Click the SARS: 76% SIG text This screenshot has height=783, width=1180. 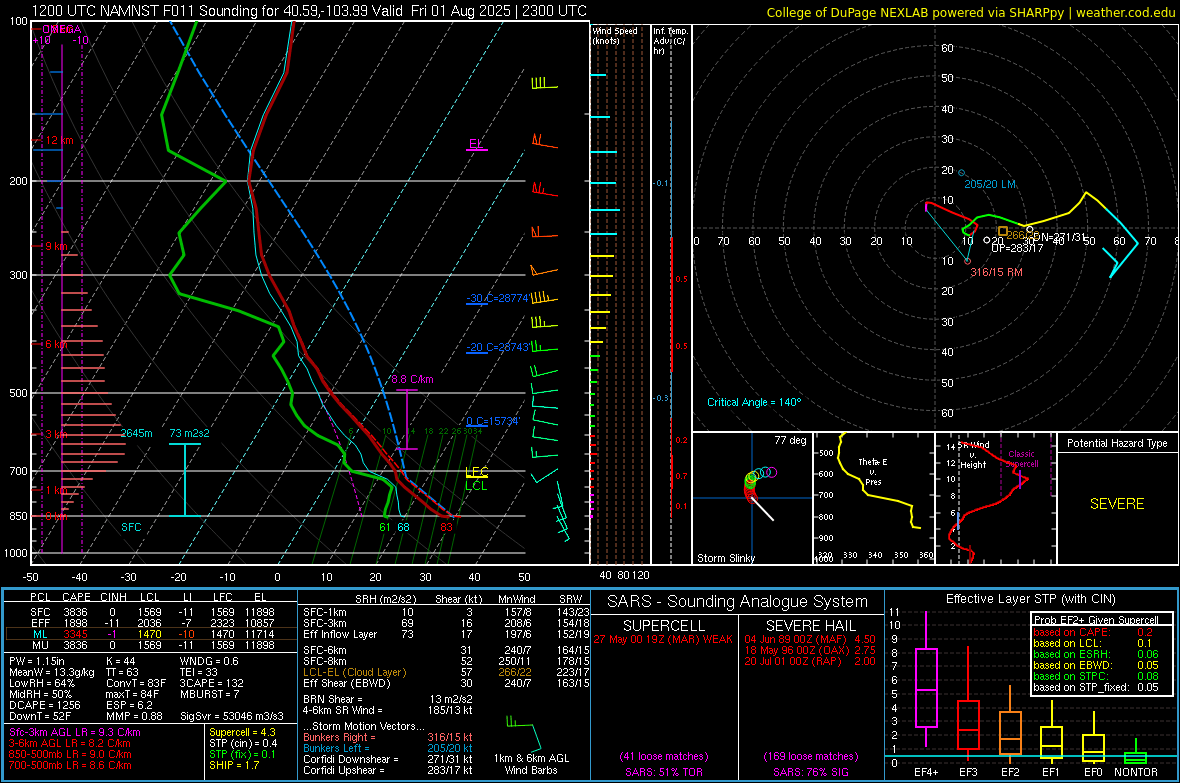click(x=810, y=772)
